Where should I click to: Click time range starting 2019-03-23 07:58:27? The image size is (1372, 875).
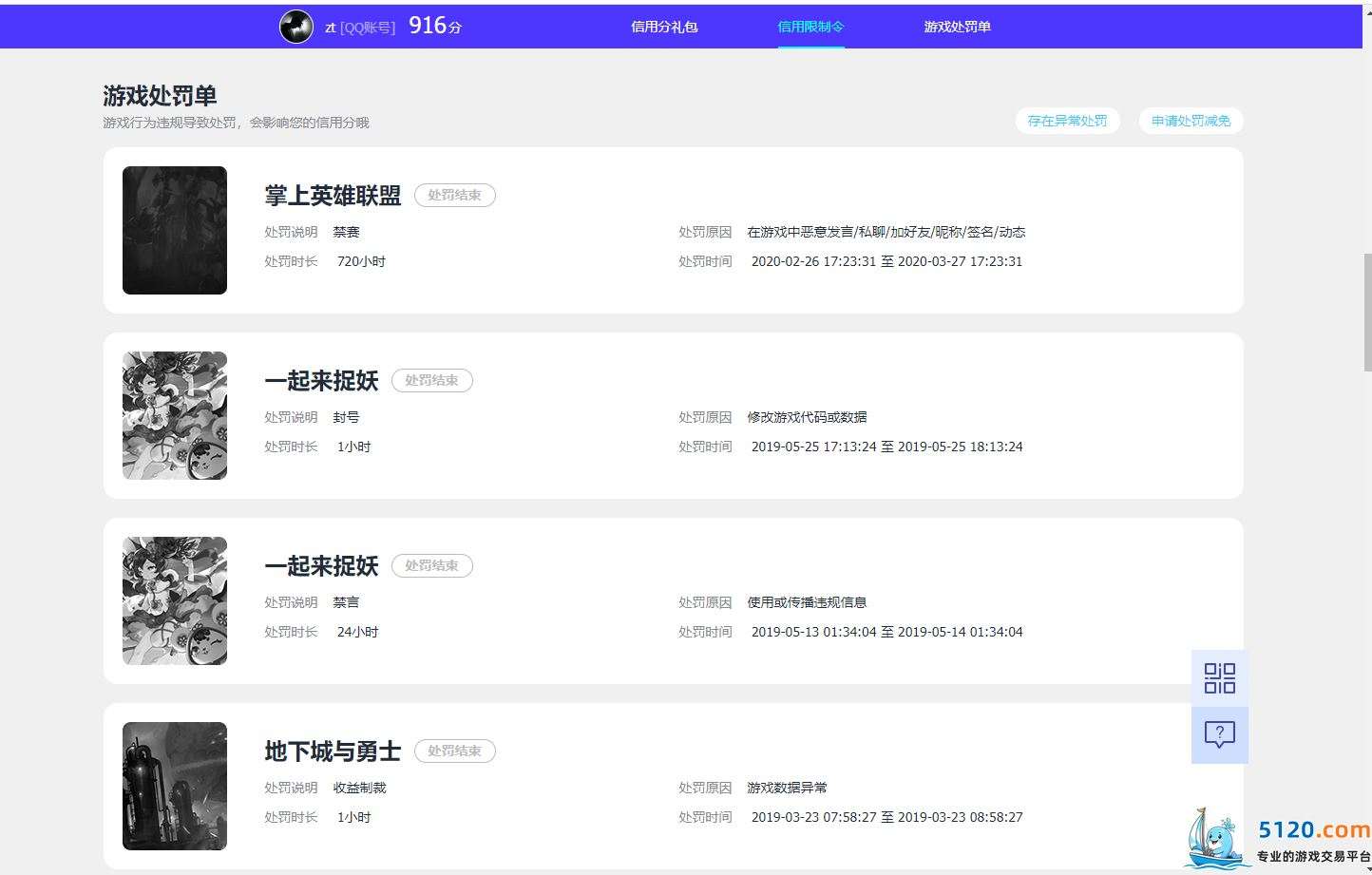pos(886,817)
